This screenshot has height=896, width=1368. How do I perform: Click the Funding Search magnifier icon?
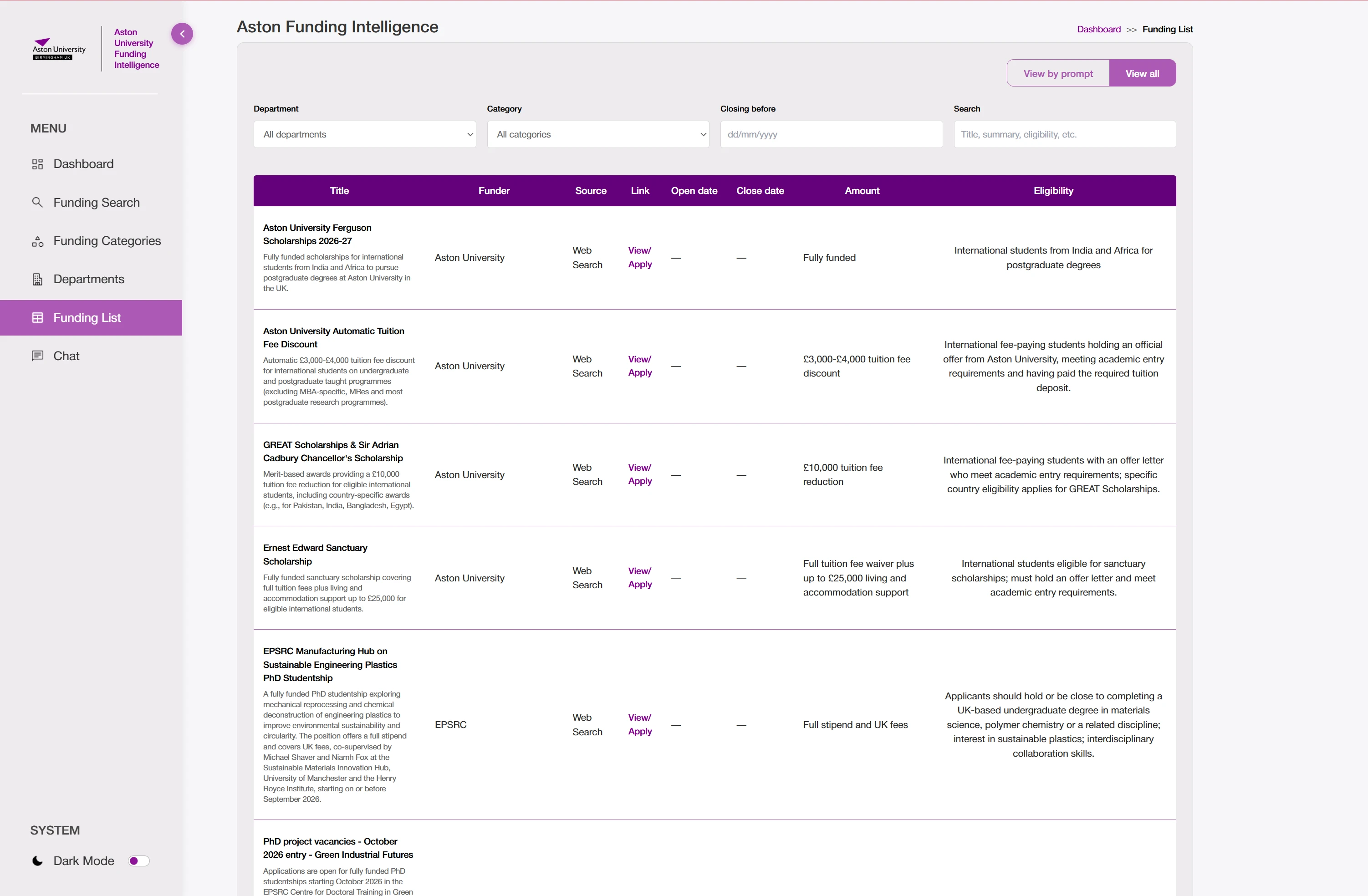pos(37,202)
